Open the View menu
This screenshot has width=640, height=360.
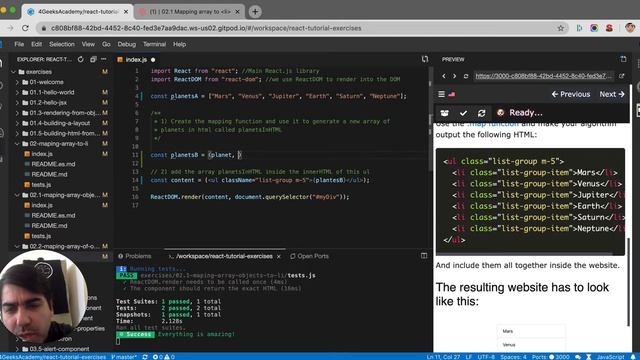[x=88, y=44]
